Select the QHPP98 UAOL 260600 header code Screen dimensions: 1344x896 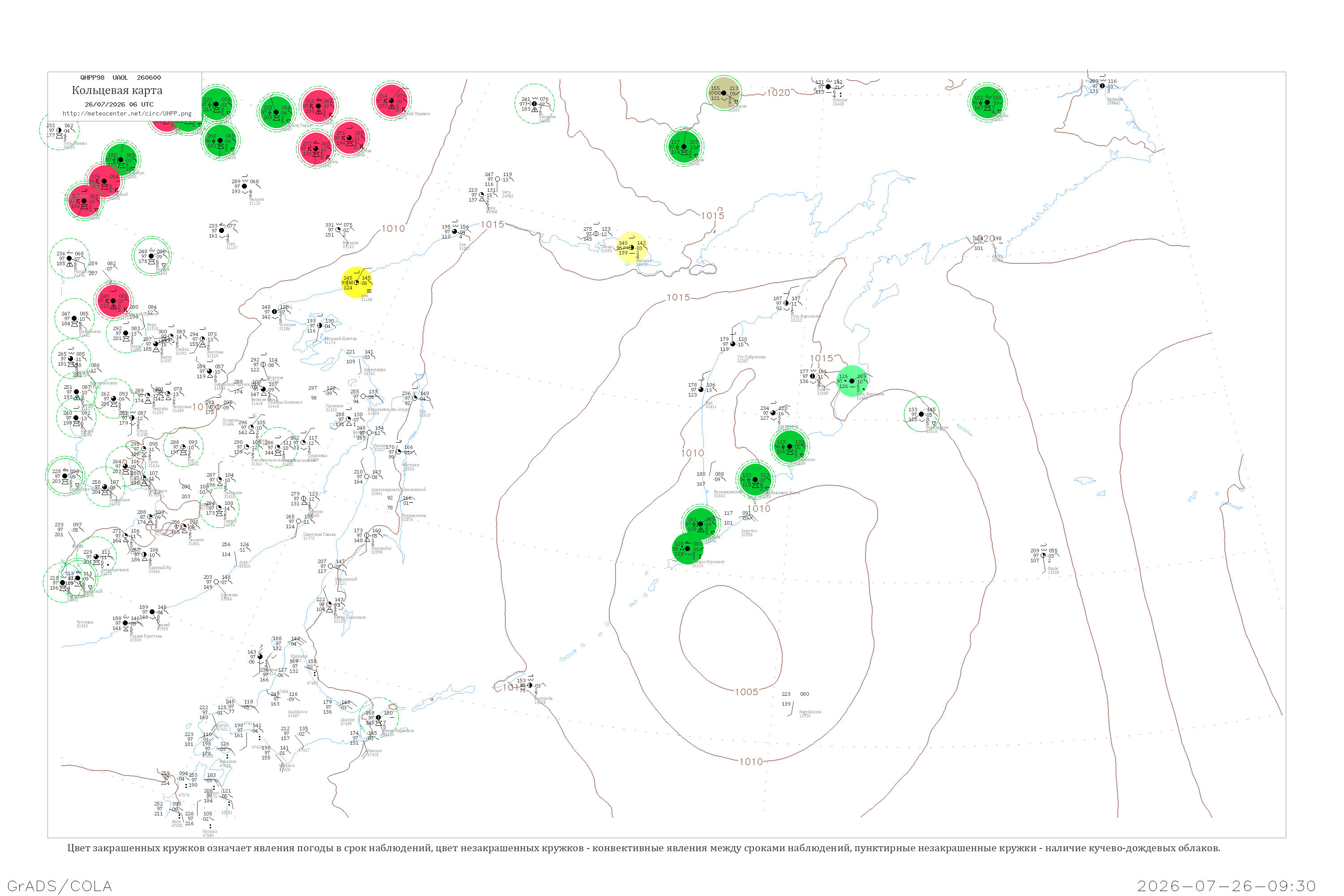tap(121, 78)
